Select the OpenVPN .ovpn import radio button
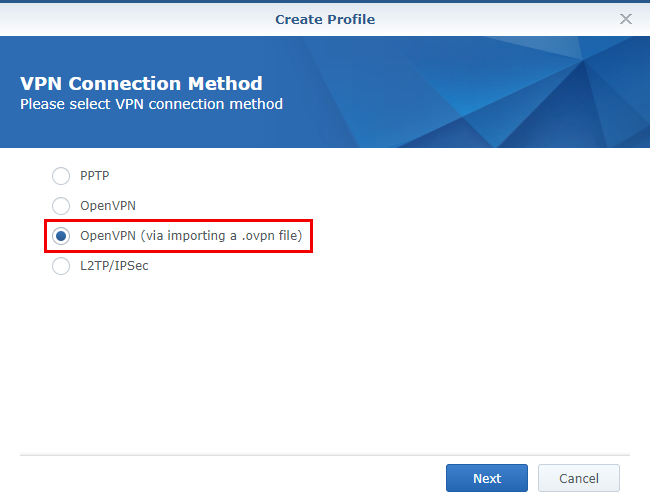This screenshot has width=650, height=500. [x=61, y=236]
